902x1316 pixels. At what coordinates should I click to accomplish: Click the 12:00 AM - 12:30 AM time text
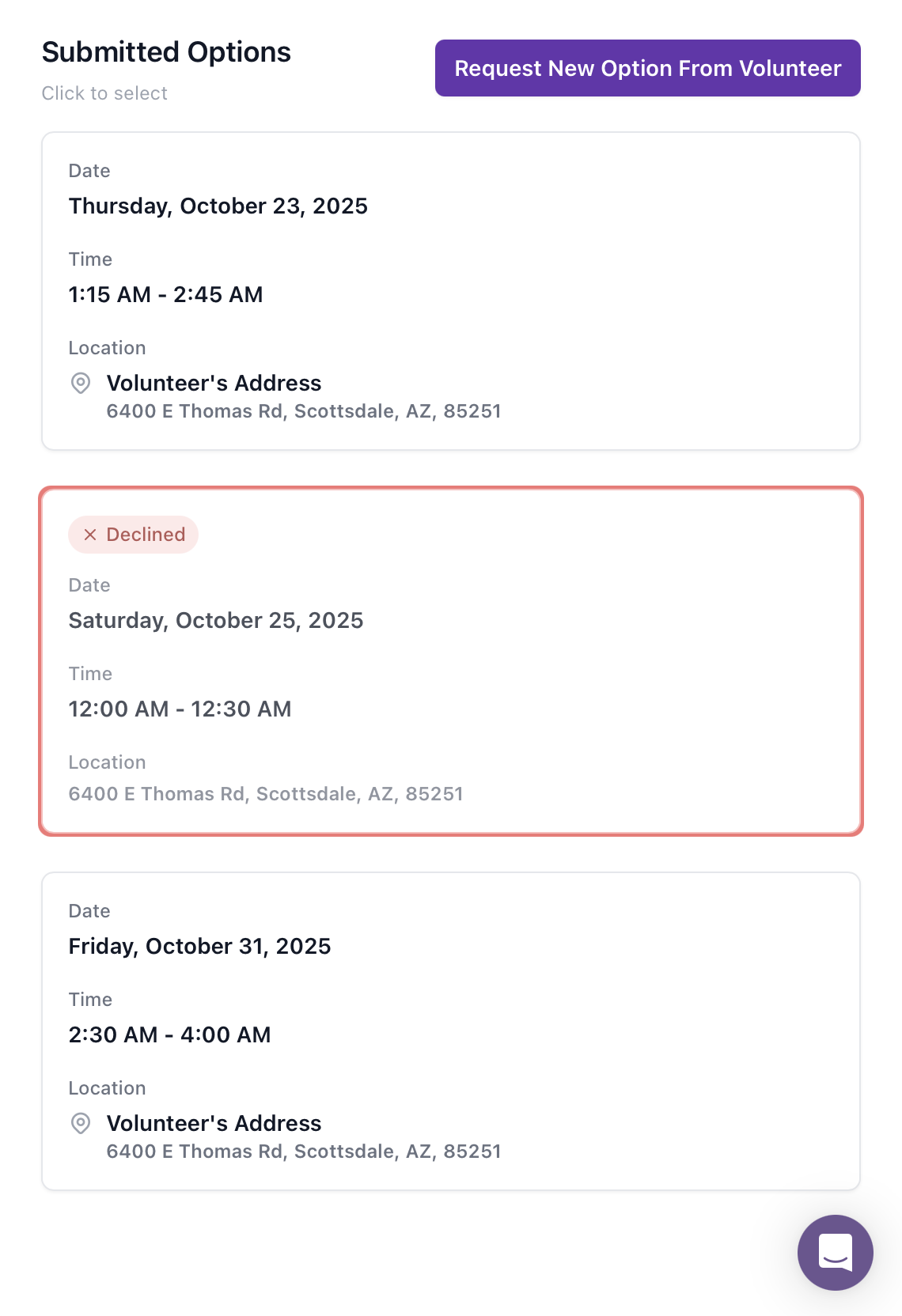(180, 709)
